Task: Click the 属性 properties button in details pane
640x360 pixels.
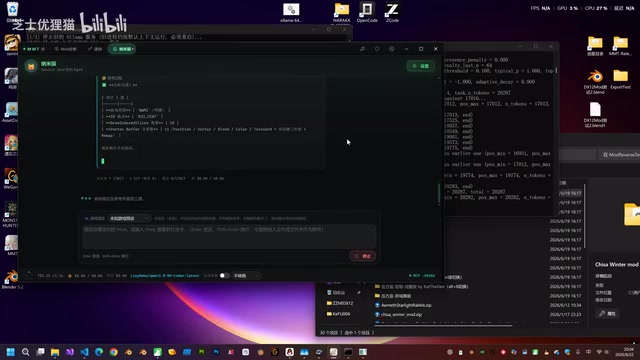Action: coord(607,313)
